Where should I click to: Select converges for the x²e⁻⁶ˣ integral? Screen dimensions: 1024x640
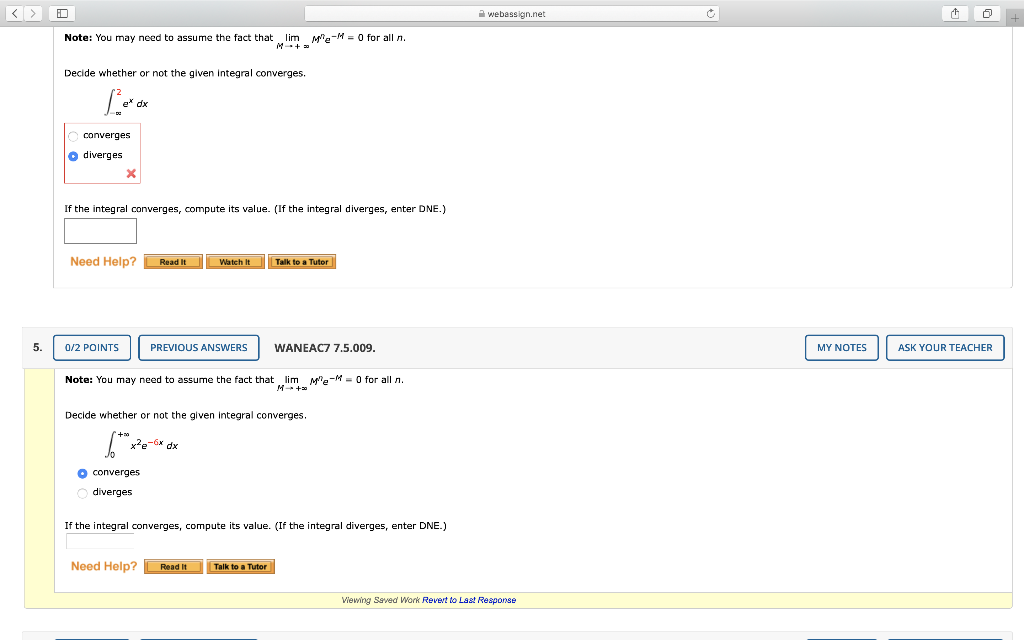coord(82,471)
